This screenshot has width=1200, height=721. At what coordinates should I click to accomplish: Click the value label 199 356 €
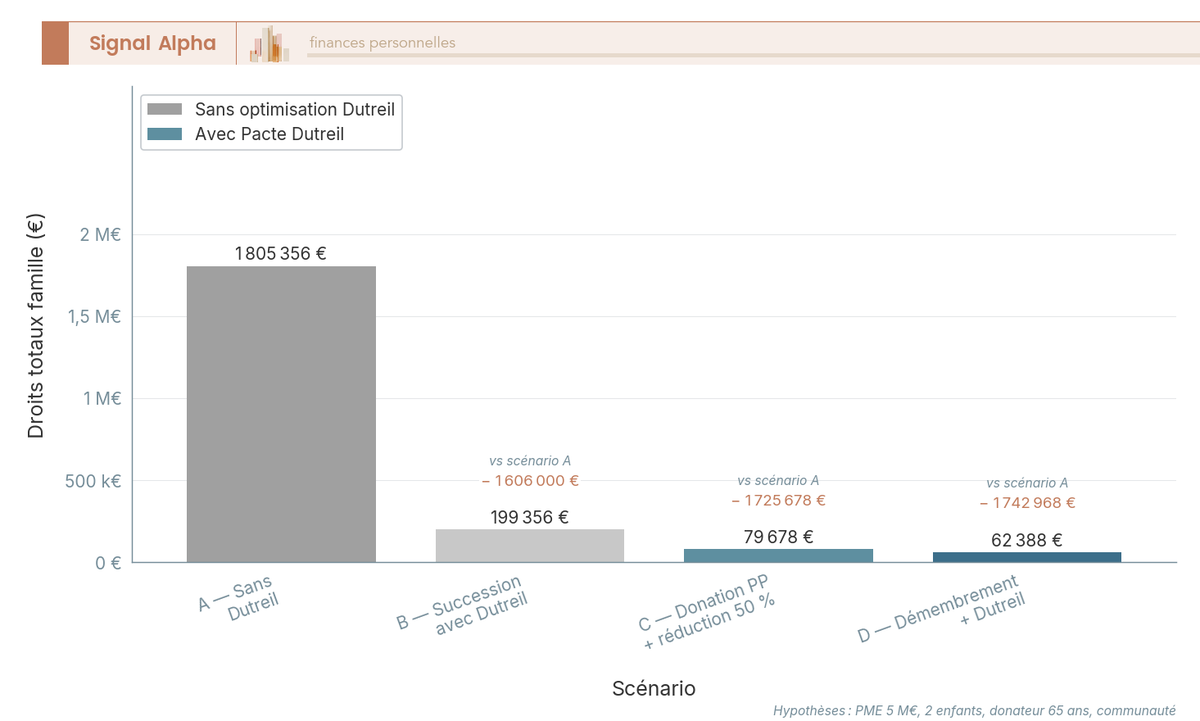[x=530, y=517]
